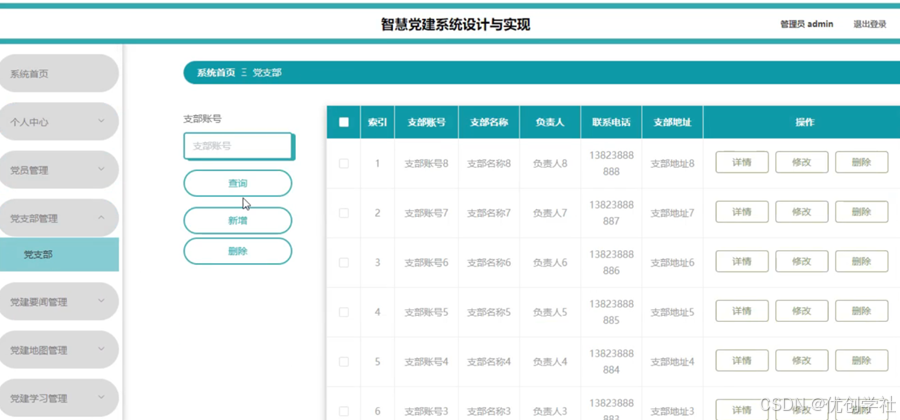Check the checkbox for row 支部账号4
900x420 pixels.
[x=344, y=361]
